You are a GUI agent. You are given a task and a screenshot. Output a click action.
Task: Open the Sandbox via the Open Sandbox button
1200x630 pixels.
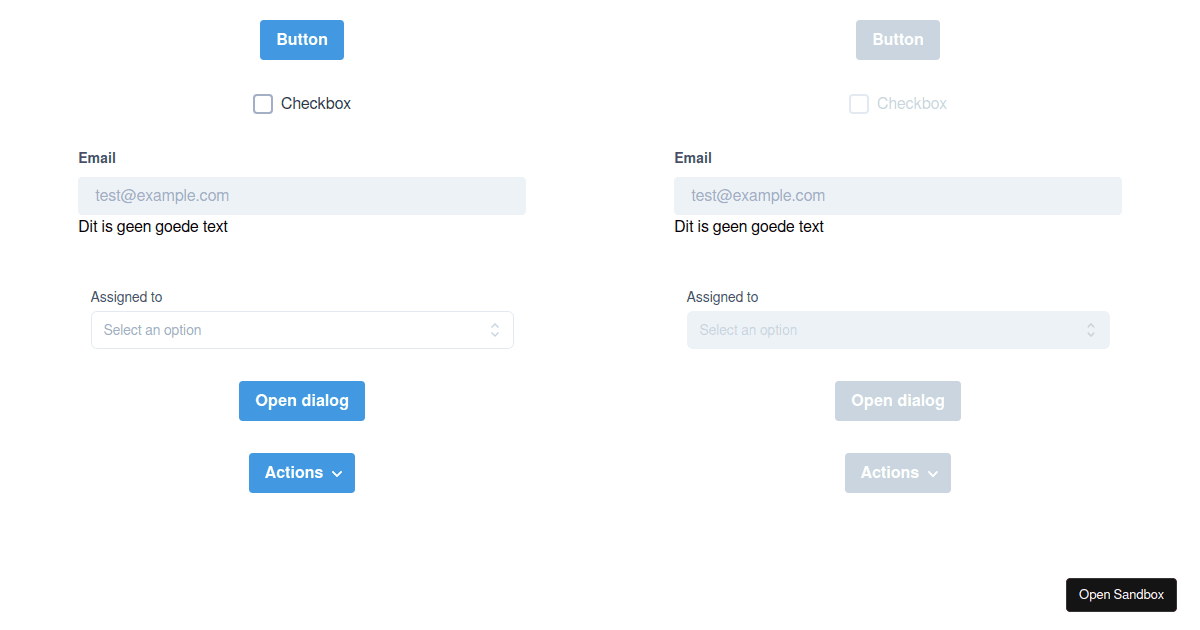(x=1121, y=594)
